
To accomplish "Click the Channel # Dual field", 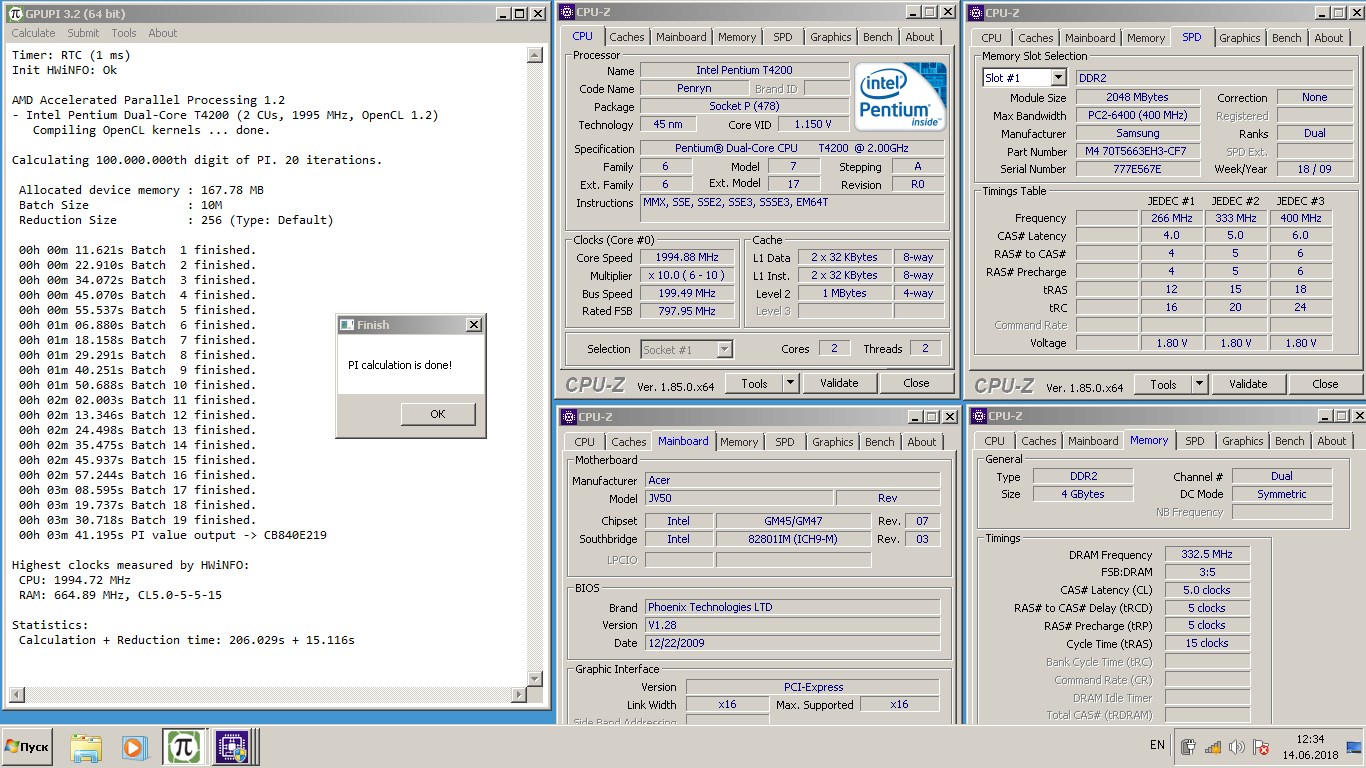I will coord(1282,477).
